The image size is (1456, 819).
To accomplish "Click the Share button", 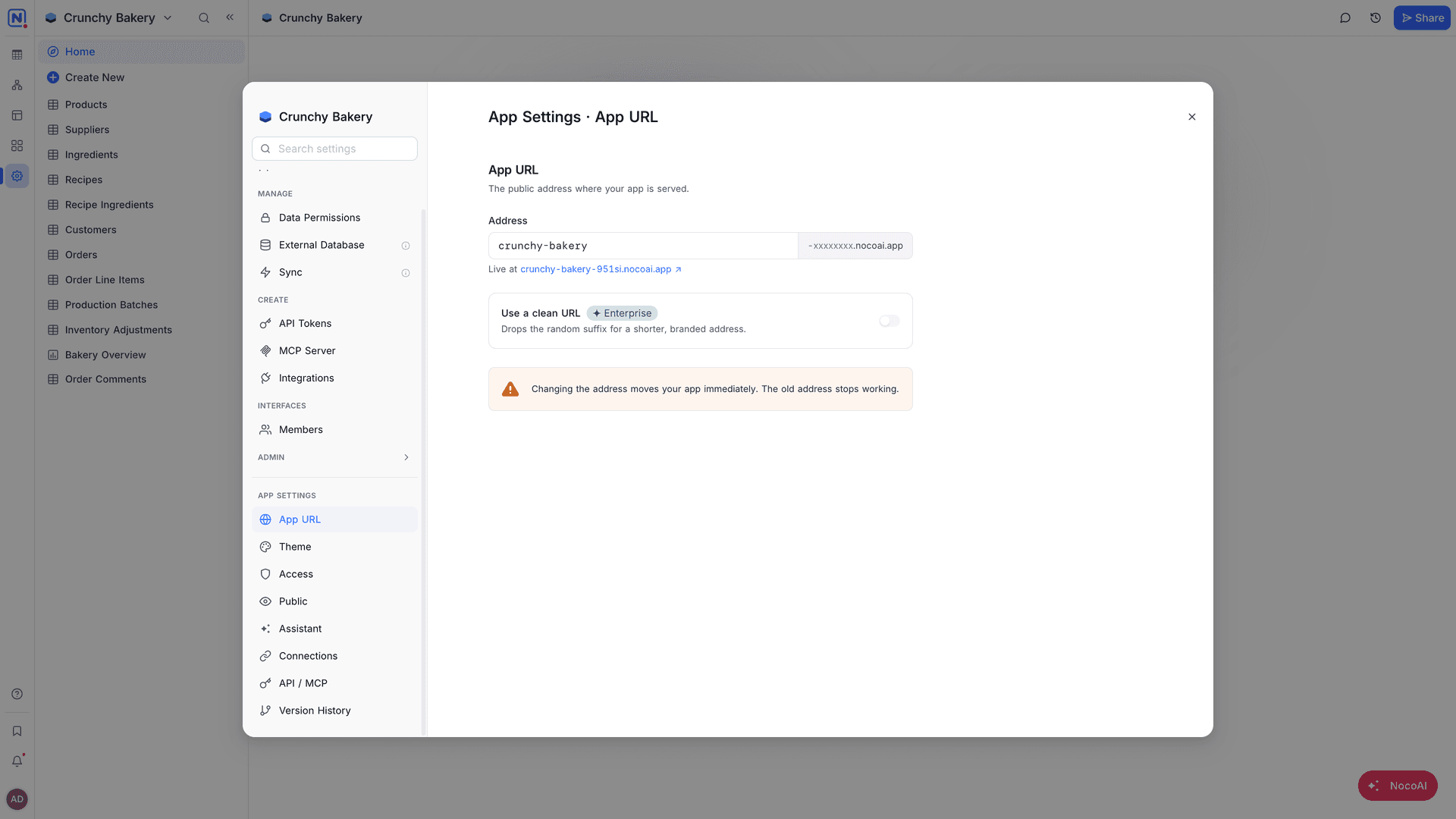I will pyautogui.click(x=1422, y=18).
